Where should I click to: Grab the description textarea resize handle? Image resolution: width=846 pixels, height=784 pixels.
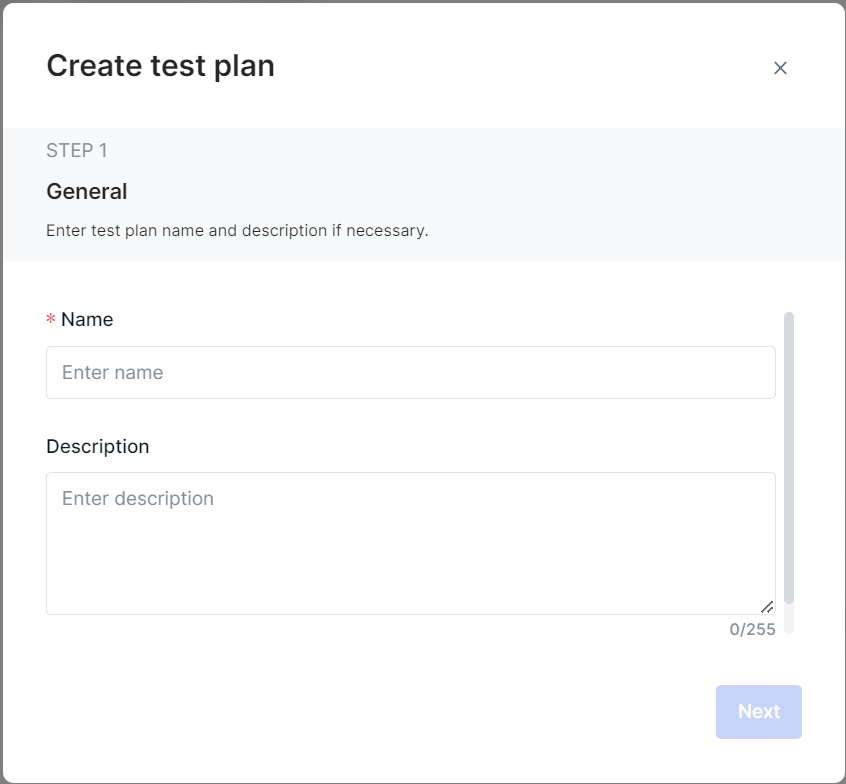pos(767,607)
